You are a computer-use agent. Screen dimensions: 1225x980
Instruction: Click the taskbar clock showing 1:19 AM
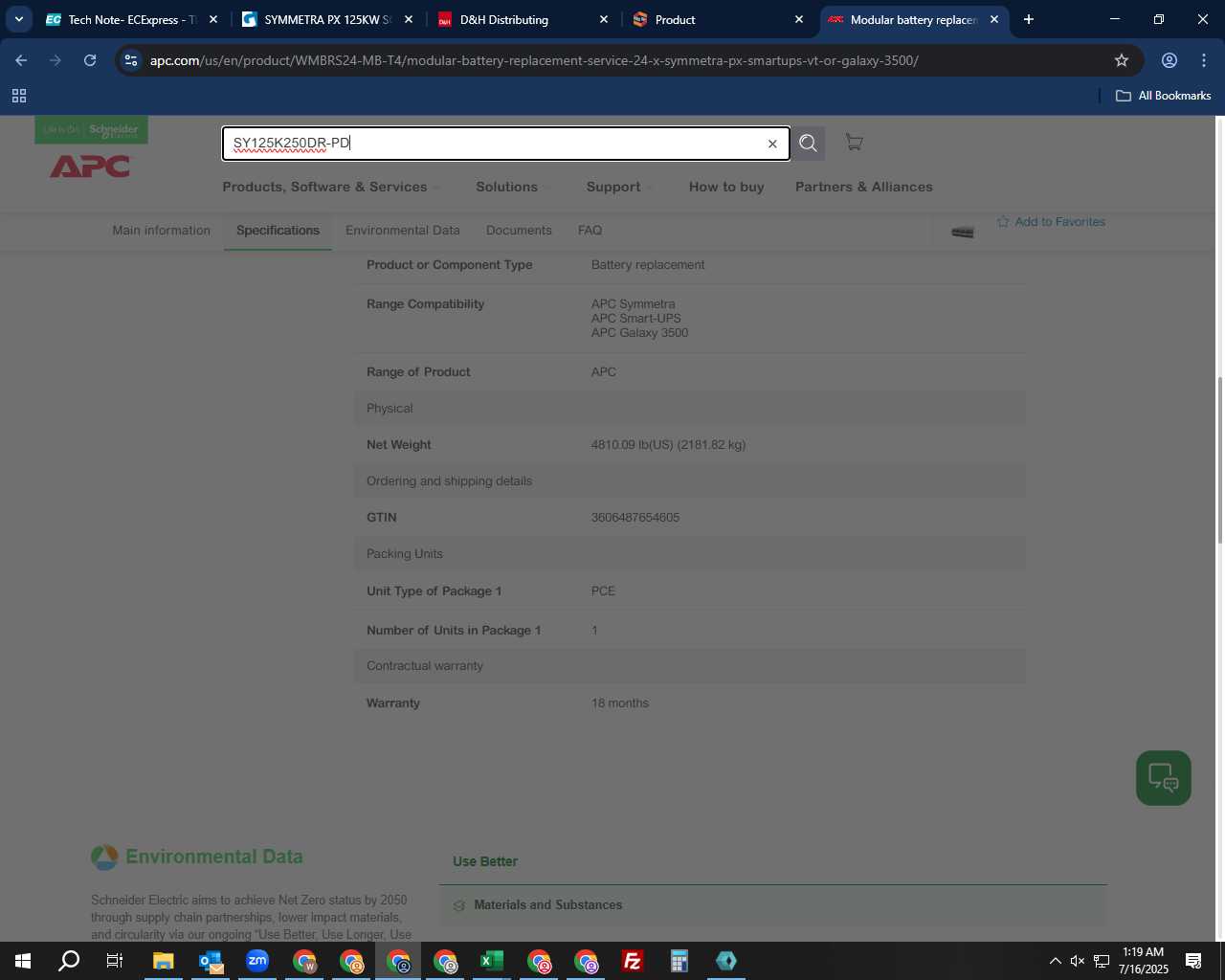[1143, 961]
